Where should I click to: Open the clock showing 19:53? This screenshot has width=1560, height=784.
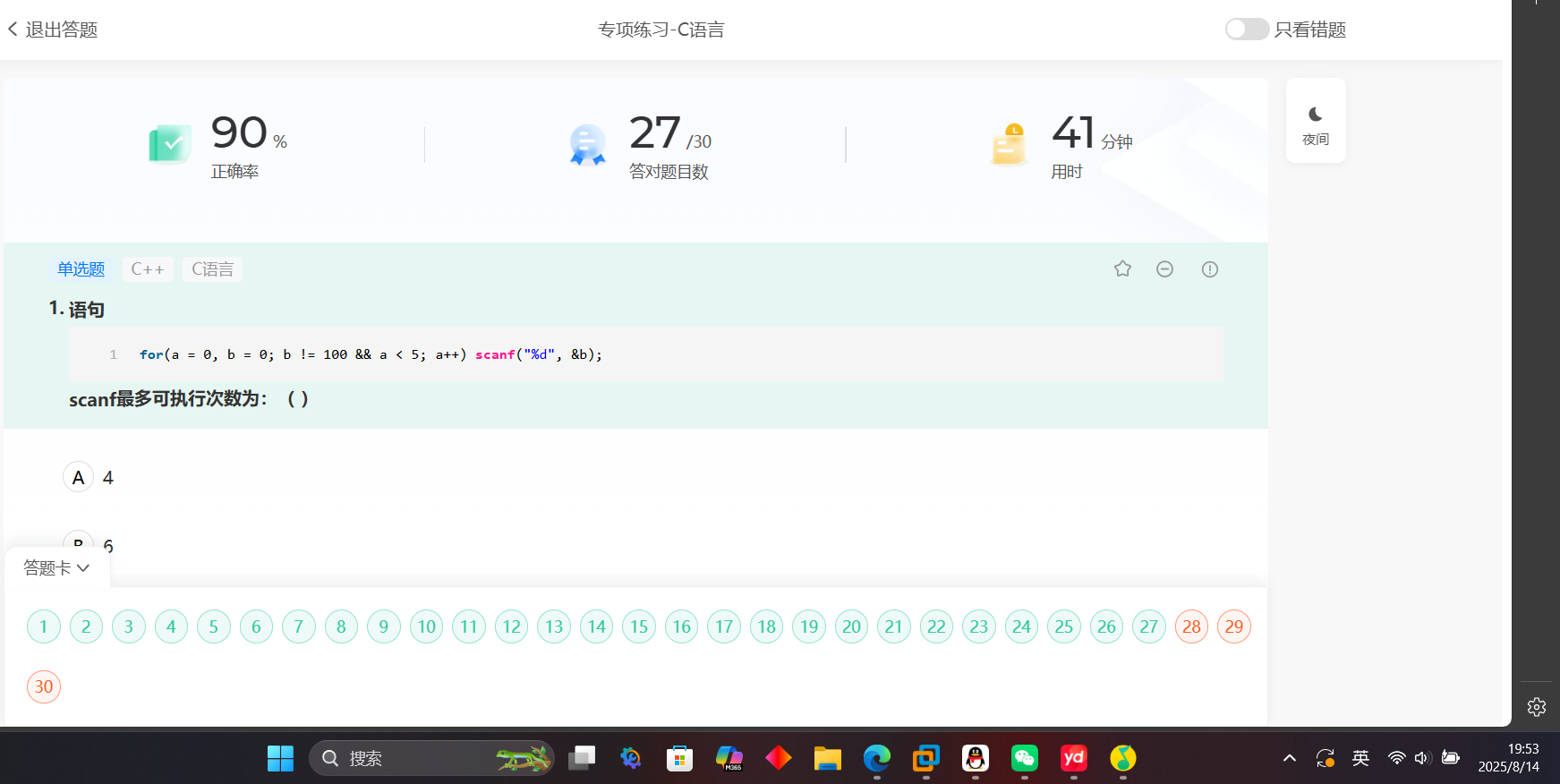(x=1509, y=758)
